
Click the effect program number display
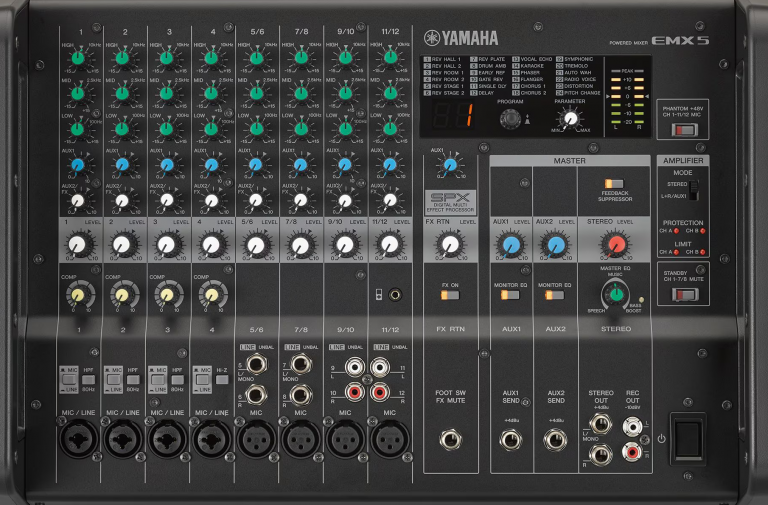pos(452,116)
